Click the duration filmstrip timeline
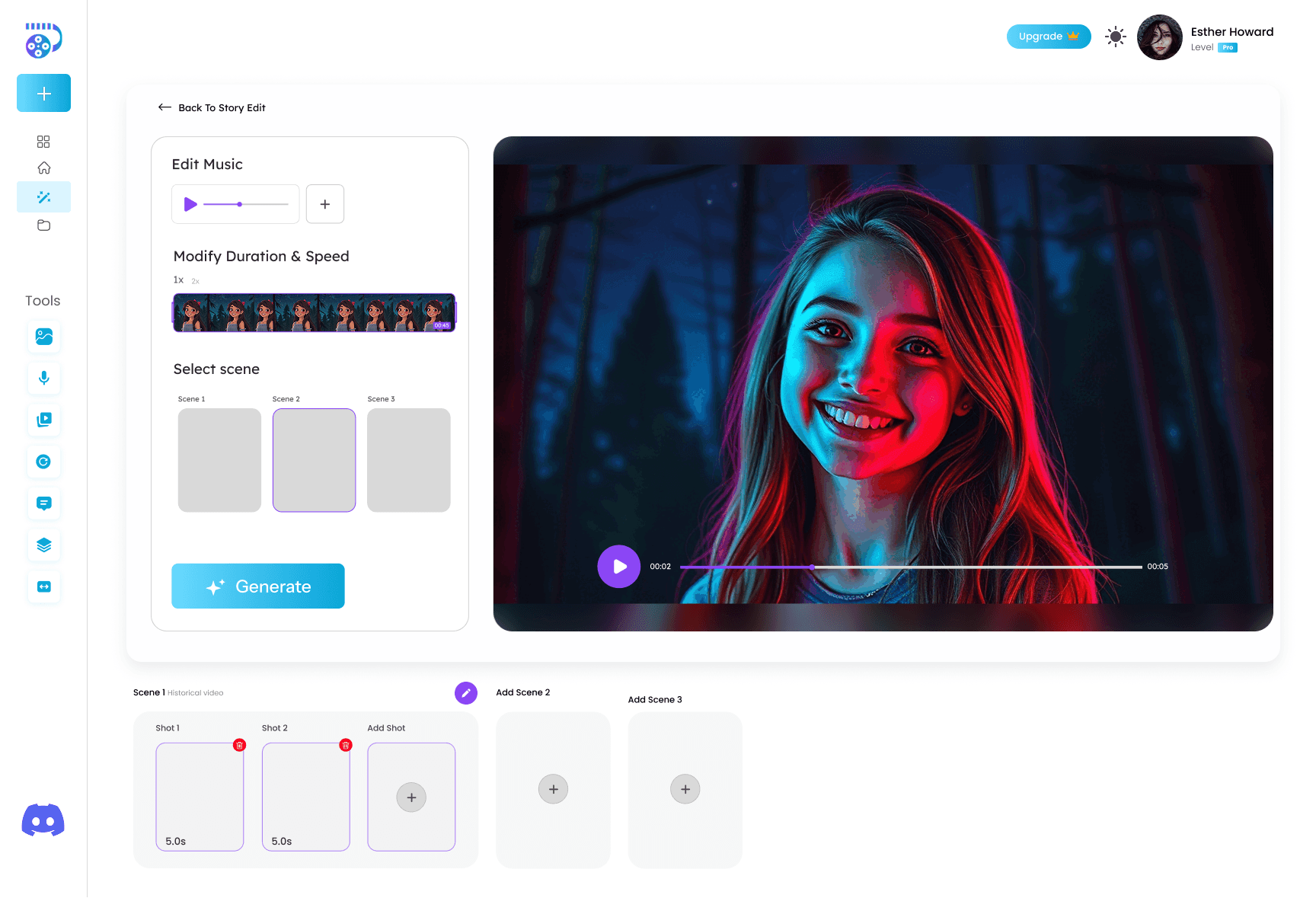The width and height of the screenshot is (1316, 898). (x=315, y=313)
